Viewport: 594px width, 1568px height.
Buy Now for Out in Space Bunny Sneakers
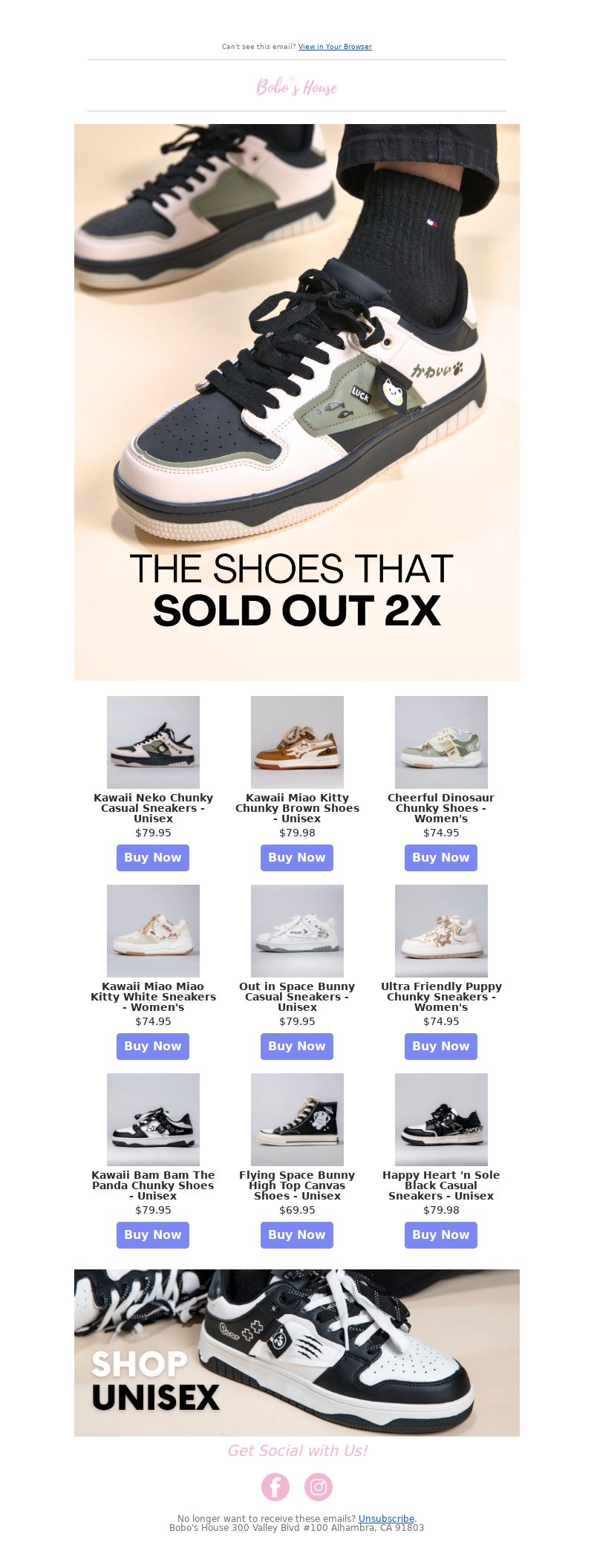tap(297, 1047)
